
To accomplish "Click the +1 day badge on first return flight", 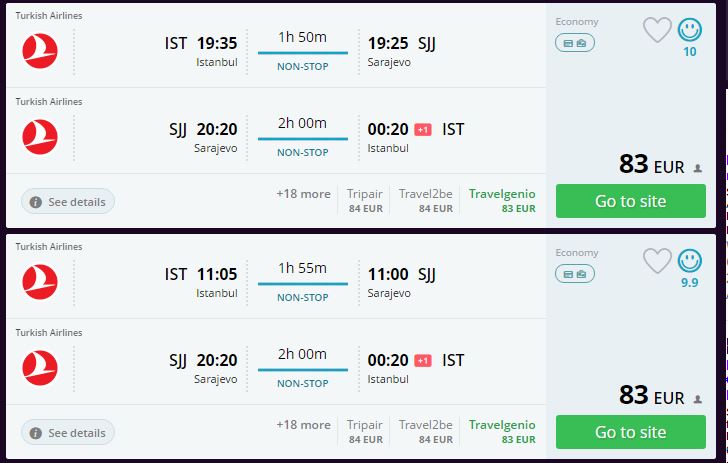I will click(422, 130).
